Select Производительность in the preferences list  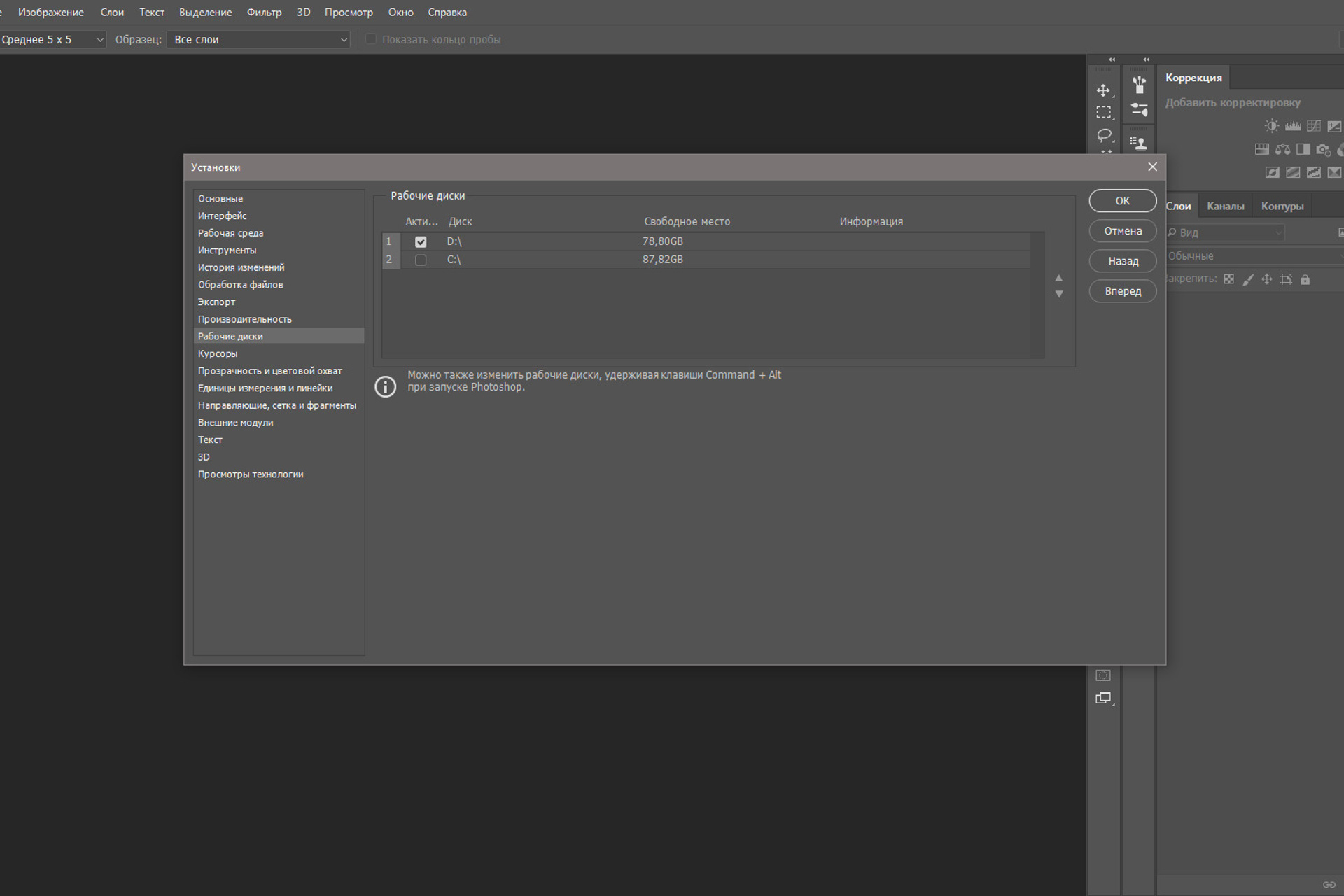tap(244, 319)
